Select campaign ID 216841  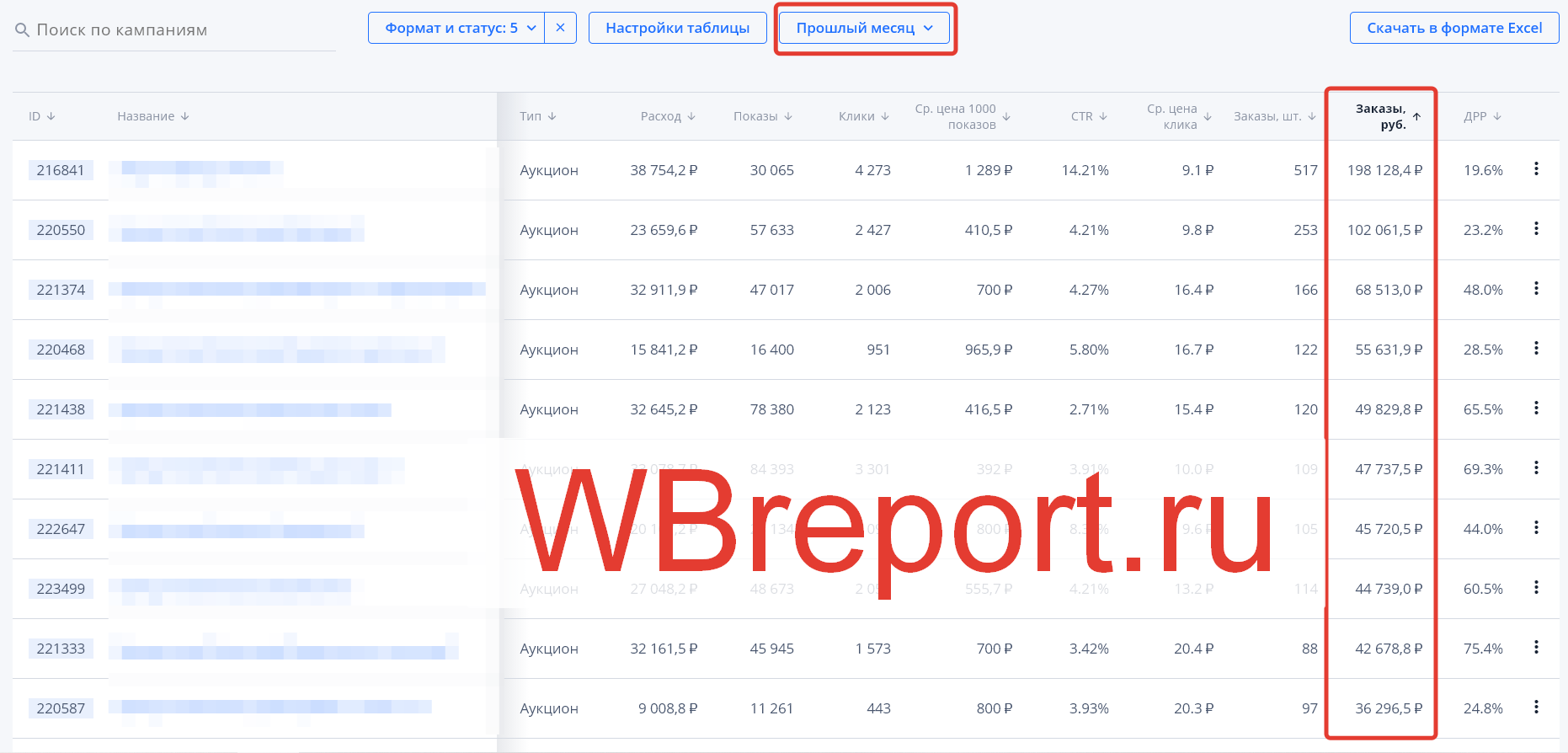[x=61, y=170]
